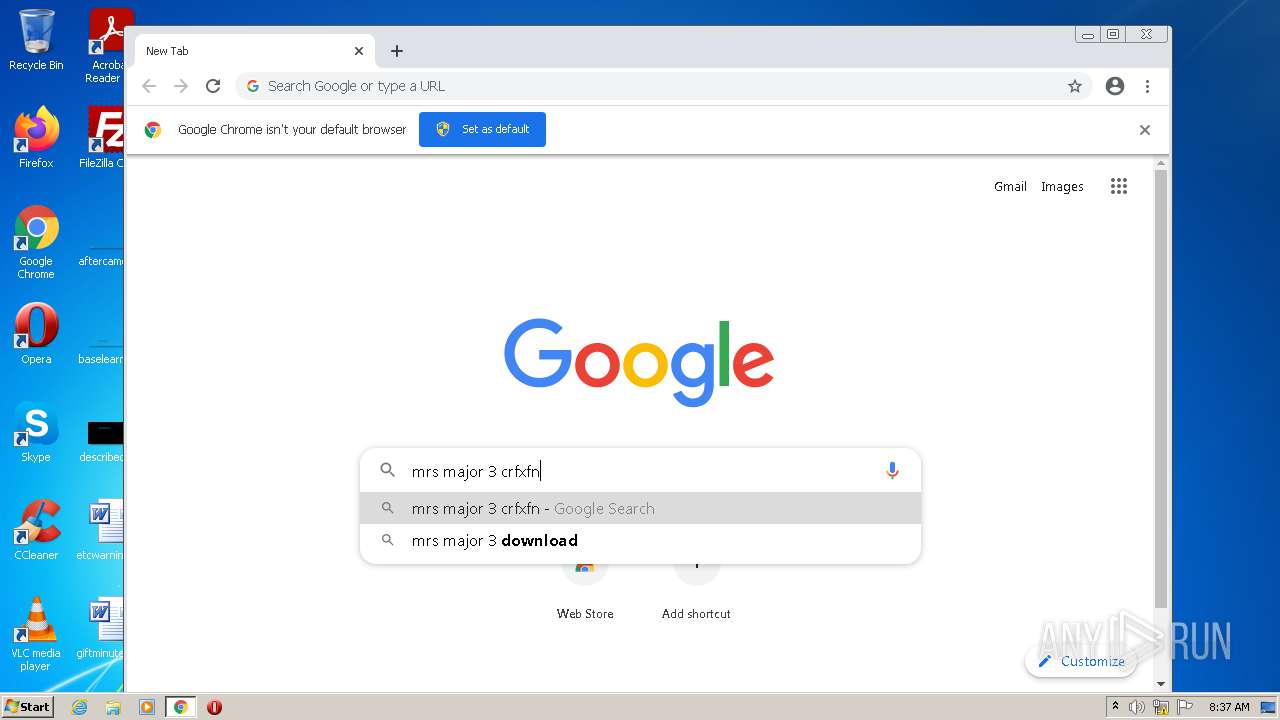The width and height of the screenshot is (1280, 720).
Task: Launch Internet Explorer from the taskbar
Action: coord(79,707)
